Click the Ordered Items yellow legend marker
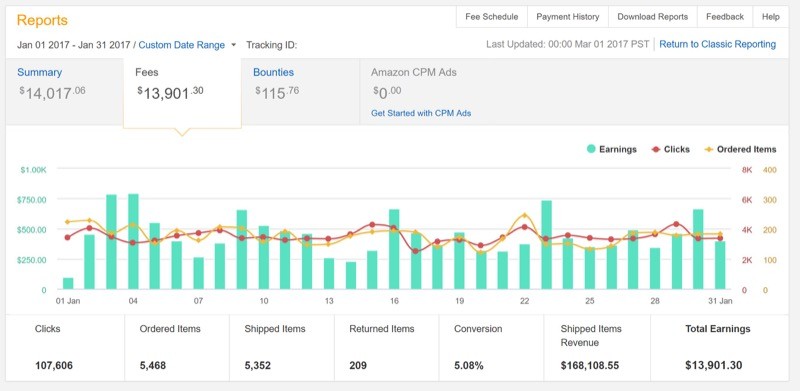800x391 pixels. [x=709, y=150]
